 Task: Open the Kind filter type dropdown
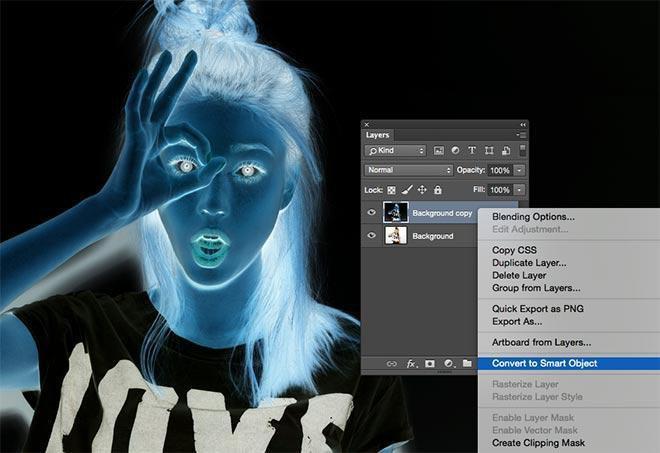396,150
